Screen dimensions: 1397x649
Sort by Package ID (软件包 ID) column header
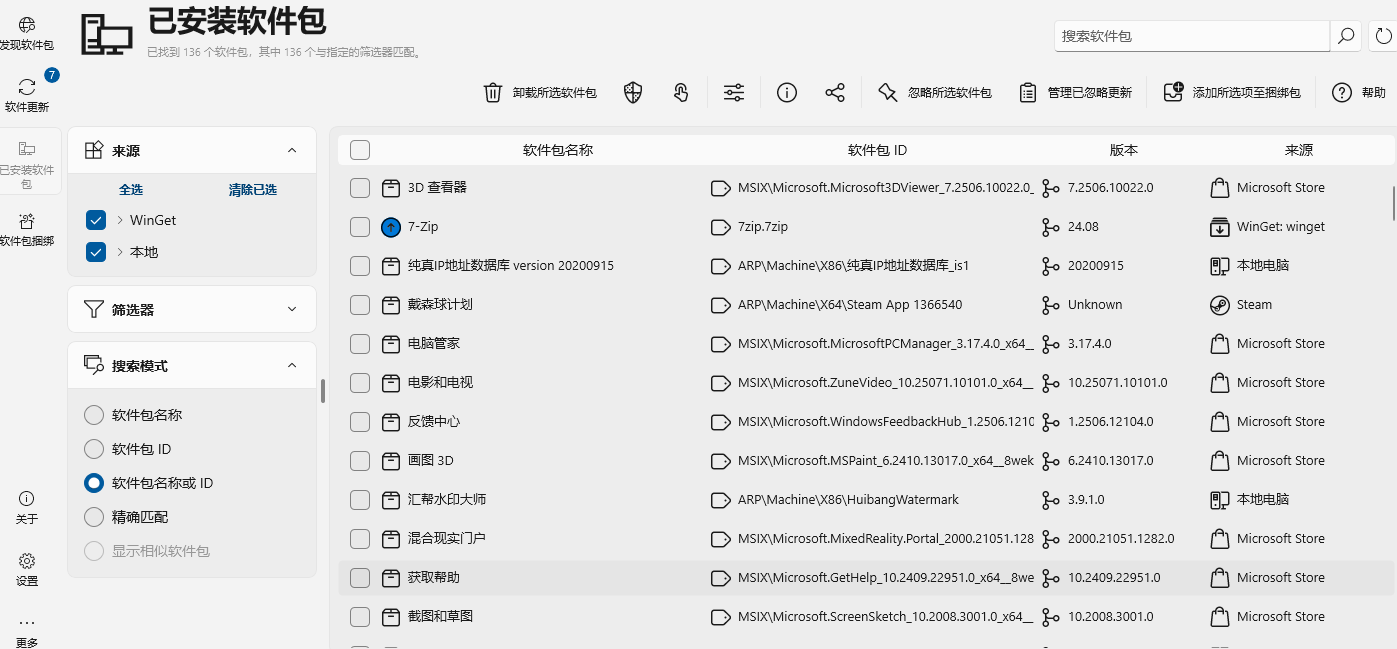[877, 150]
